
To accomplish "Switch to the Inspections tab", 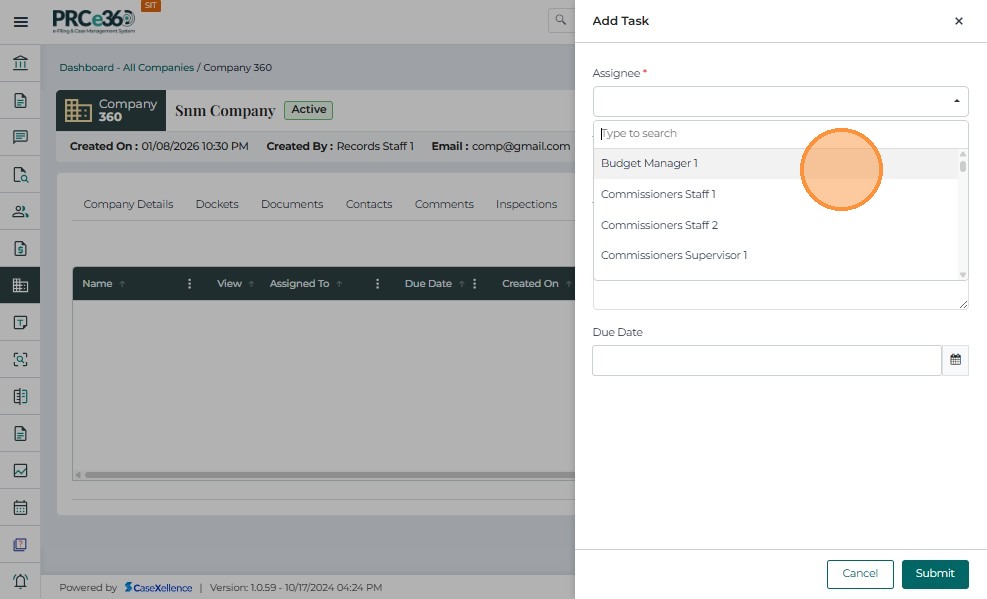I will [x=526, y=204].
